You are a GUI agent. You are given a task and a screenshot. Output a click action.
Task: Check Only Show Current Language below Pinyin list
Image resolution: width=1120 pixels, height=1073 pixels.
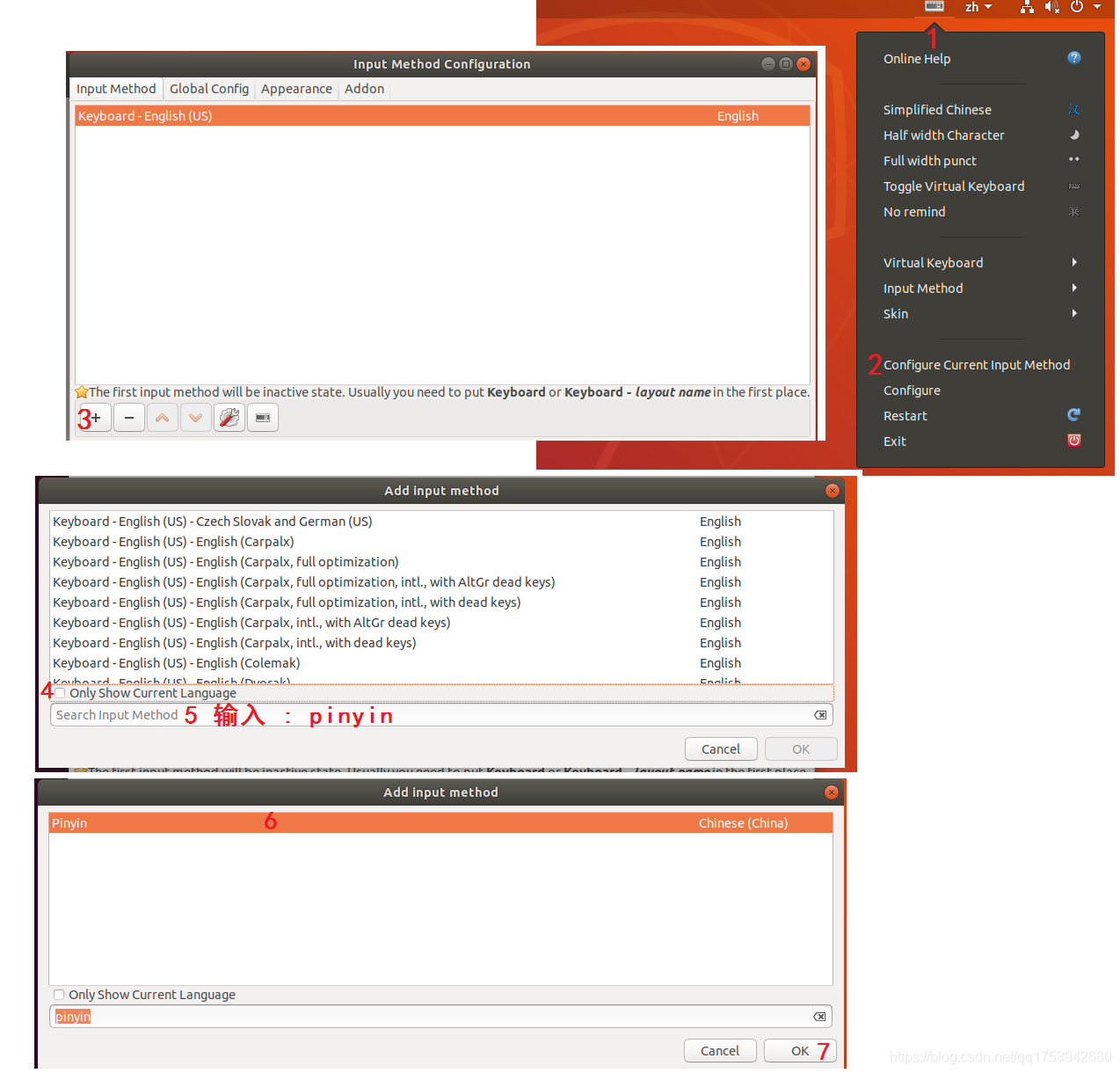click(59, 994)
